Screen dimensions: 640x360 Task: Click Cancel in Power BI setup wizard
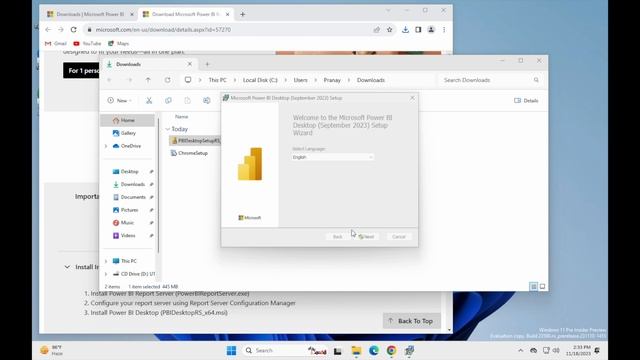pyautogui.click(x=399, y=237)
